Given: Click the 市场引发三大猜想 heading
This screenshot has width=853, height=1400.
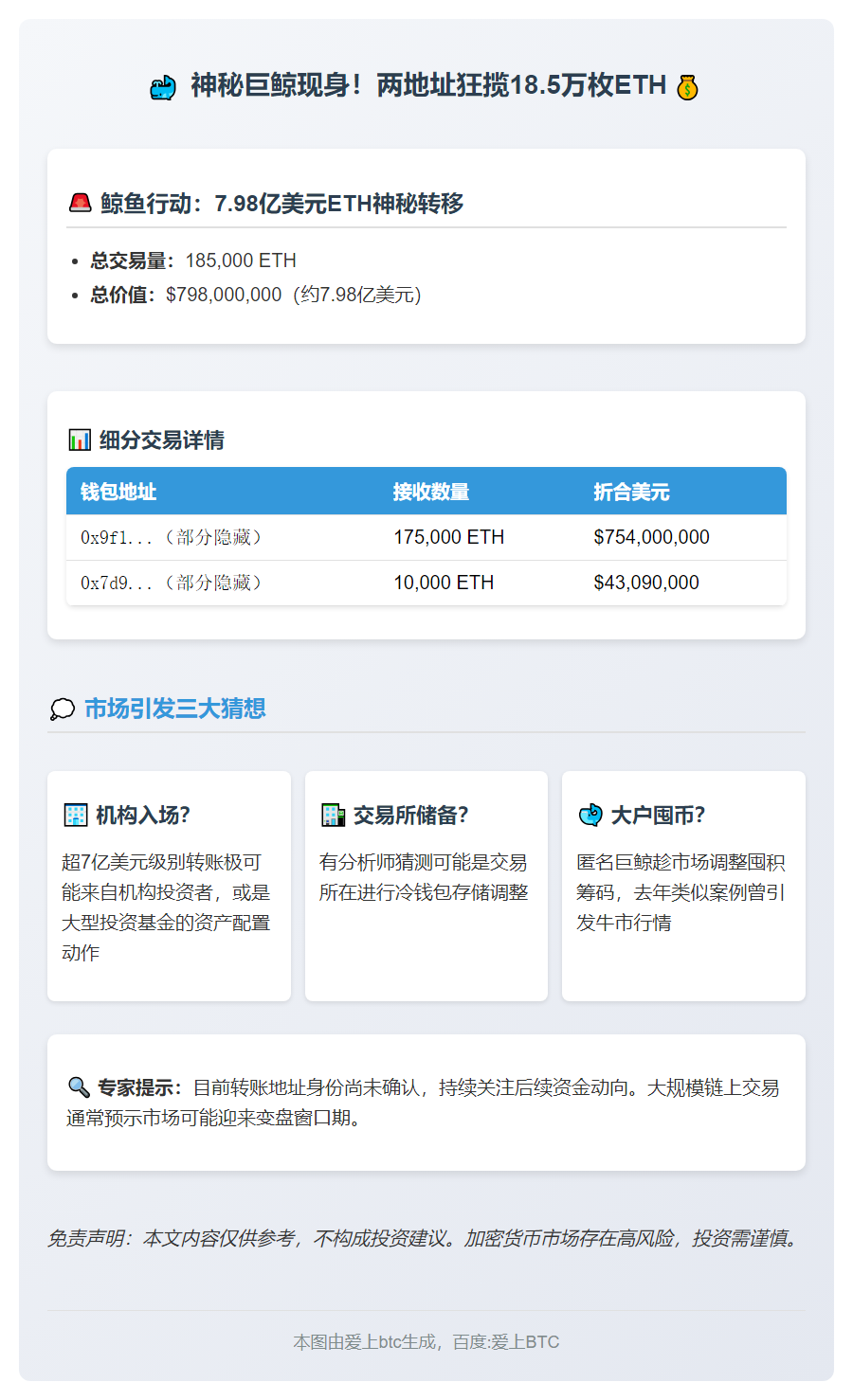Looking at the screenshot, I should click(175, 709).
